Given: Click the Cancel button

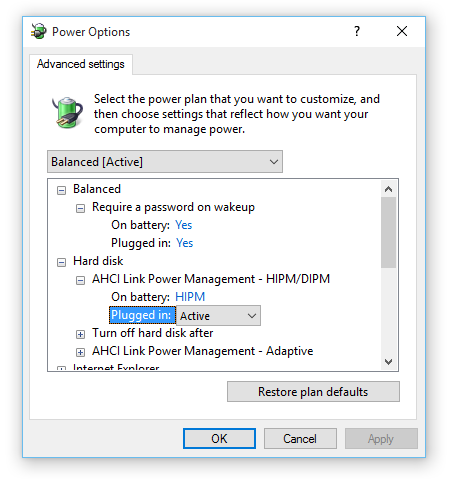Looking at the screenshot, I should click(300, 439).
